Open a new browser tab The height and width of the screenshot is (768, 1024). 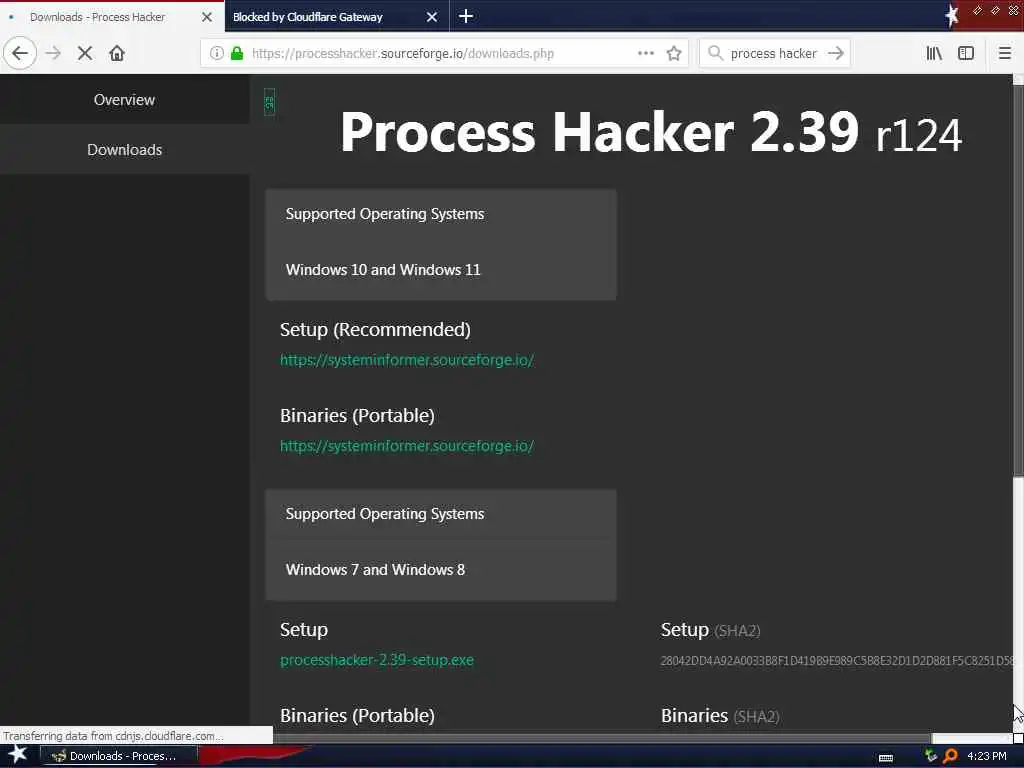pyautogui.click(x=466, y=16)
